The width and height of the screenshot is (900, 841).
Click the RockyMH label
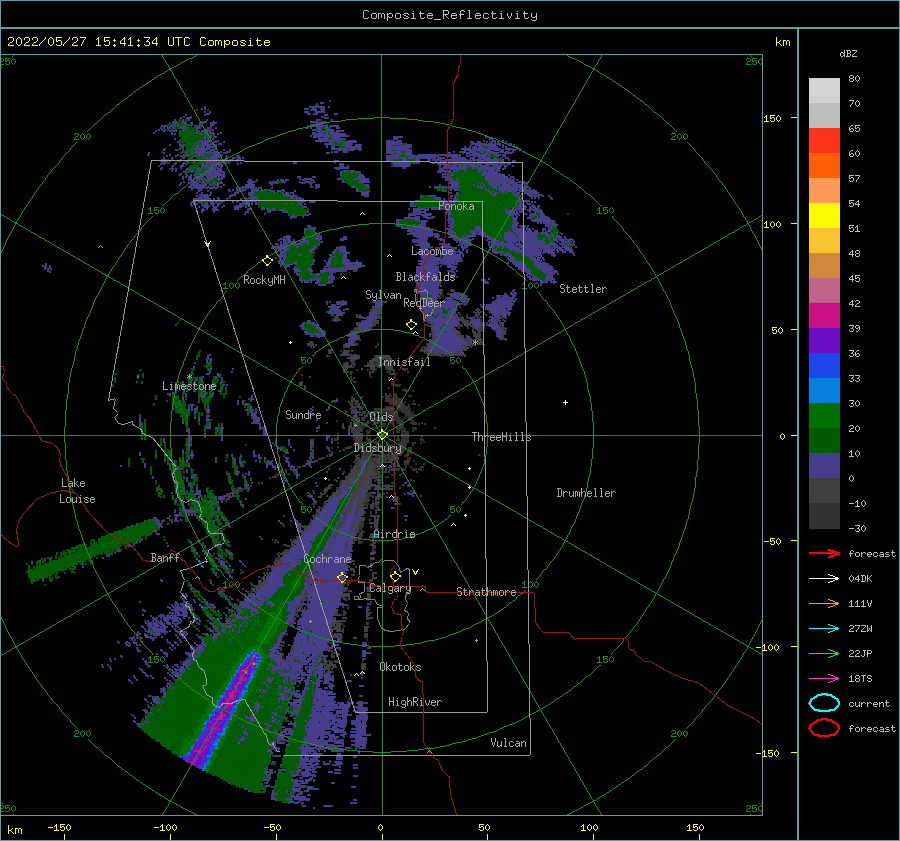coord(264,280)
